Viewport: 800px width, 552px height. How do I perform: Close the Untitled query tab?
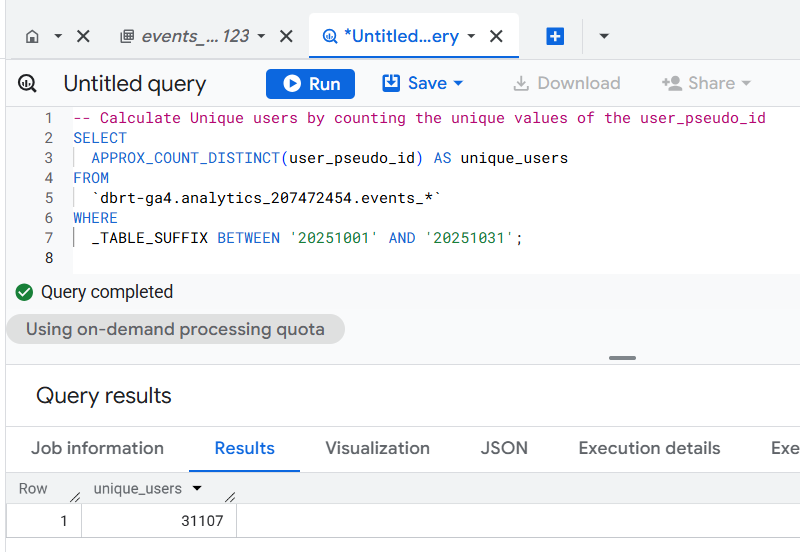tap(496, 37)
